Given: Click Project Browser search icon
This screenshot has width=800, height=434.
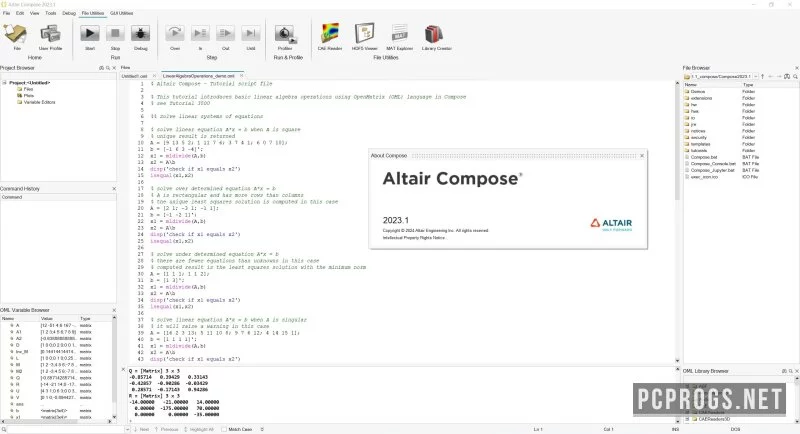Looking at the screenshot, I should pyautogui.click(x=108, y=68).
